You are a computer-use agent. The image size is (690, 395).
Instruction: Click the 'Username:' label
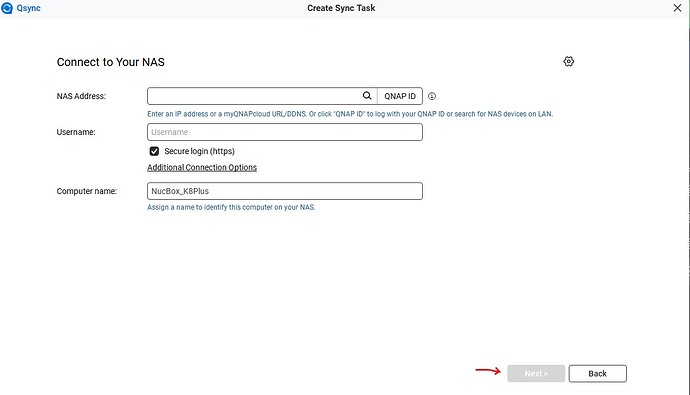[76, 132]
